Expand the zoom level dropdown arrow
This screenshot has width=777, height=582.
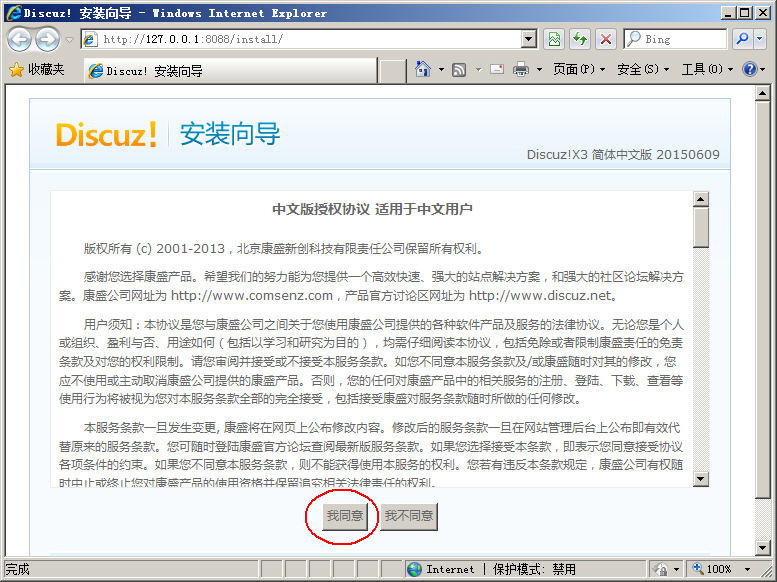pyautogui.click(x=748, y=570)
